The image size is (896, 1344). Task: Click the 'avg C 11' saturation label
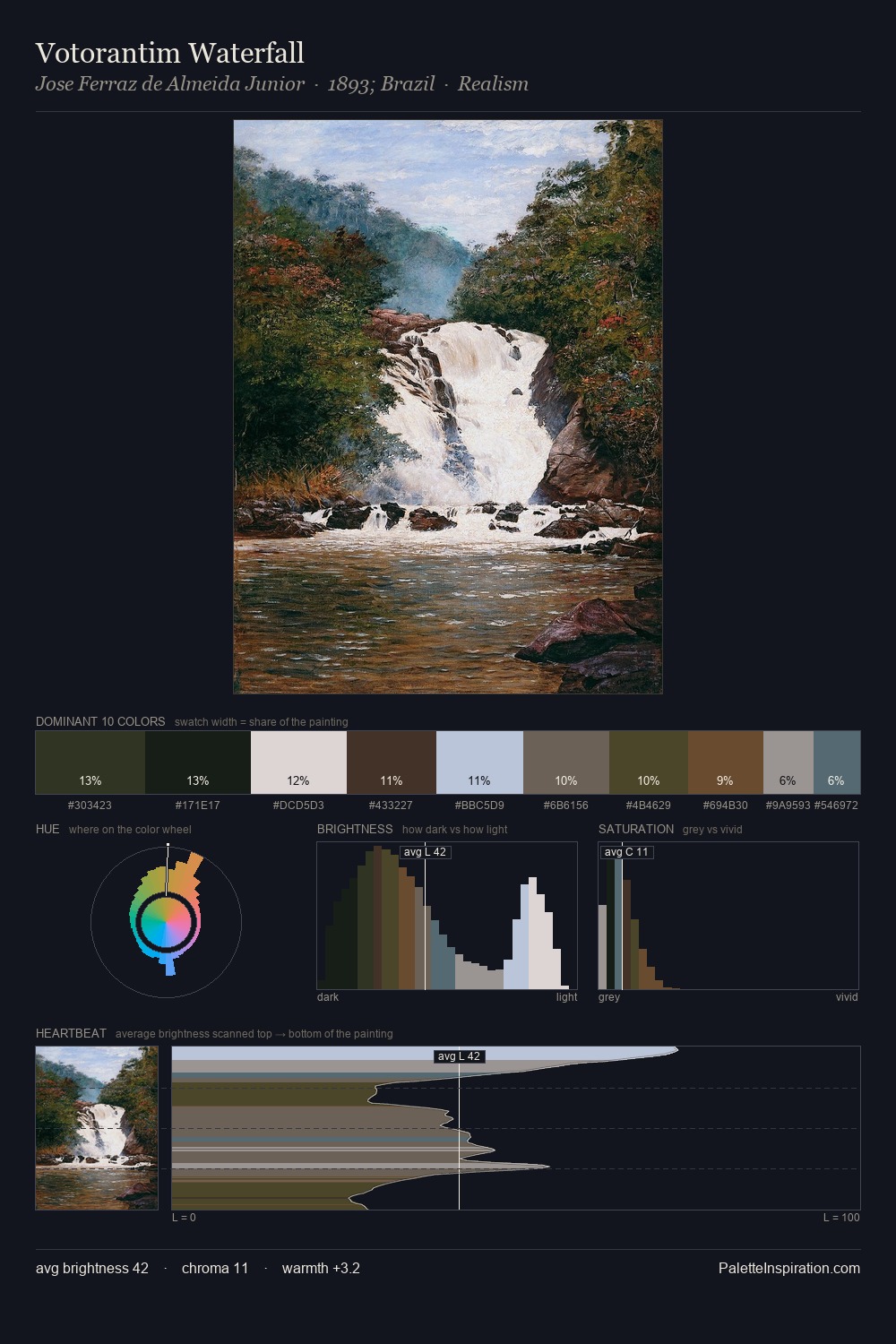626,852
